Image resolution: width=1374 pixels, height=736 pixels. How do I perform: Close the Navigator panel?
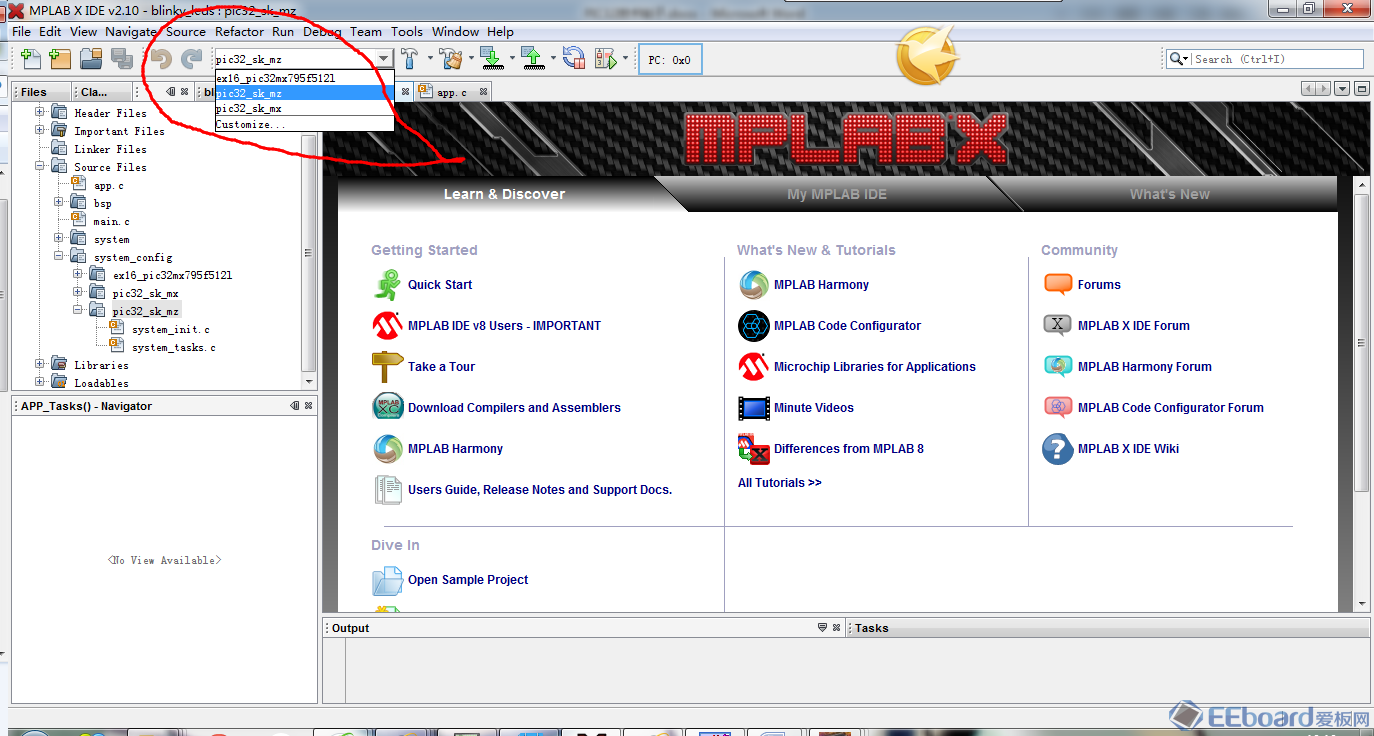point(308,406)
